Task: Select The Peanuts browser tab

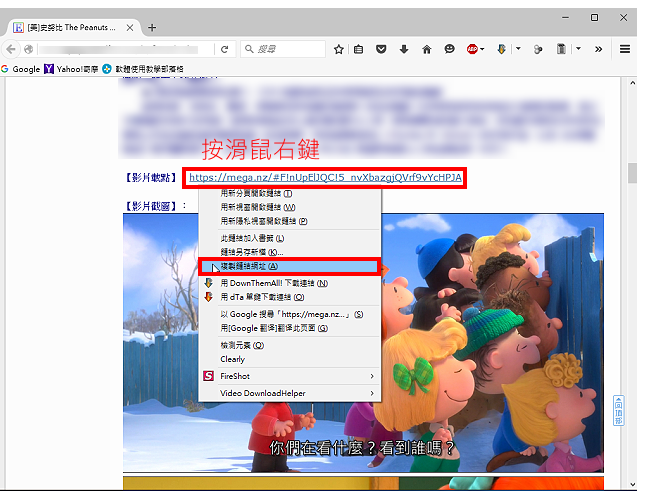Action: click(72, 28)
